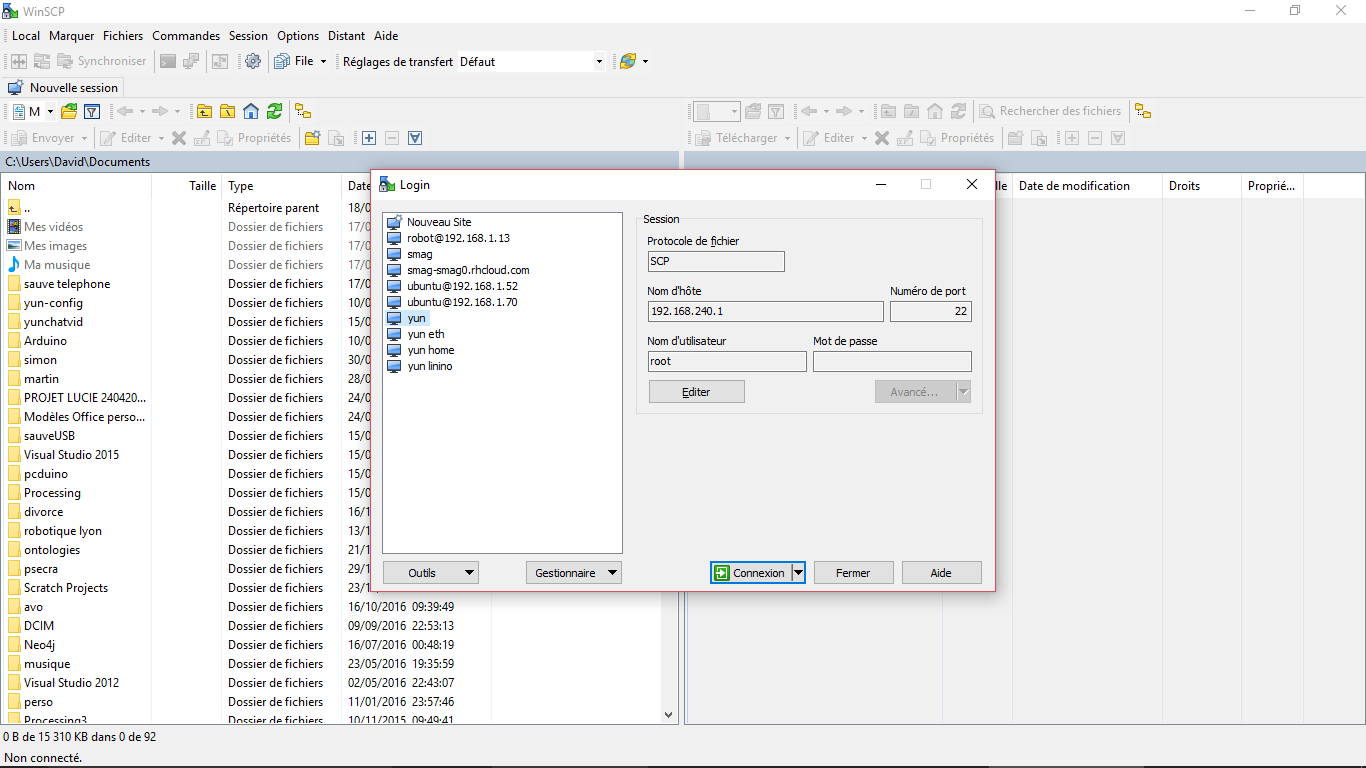
Task: Select the 'Scratch Projects' folder name
Action: [x=66, y=588]
